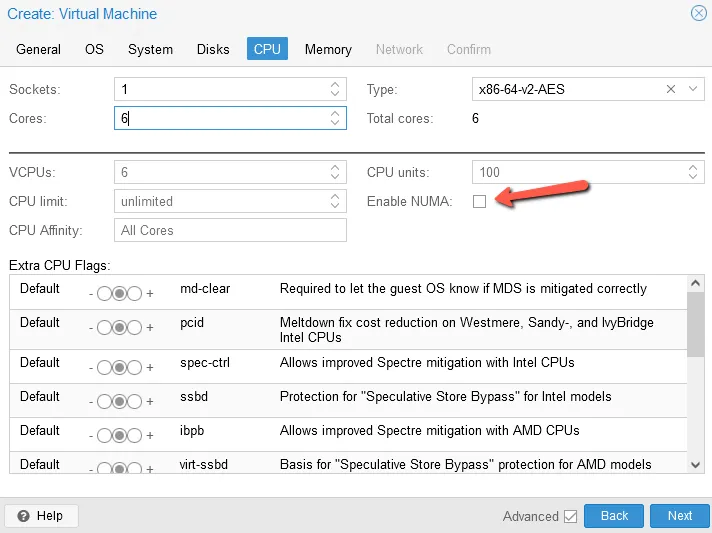Click plus icon for md-clear flag
Screen dimensions: 712x533
pyautogui.click(x=150, y=294)
